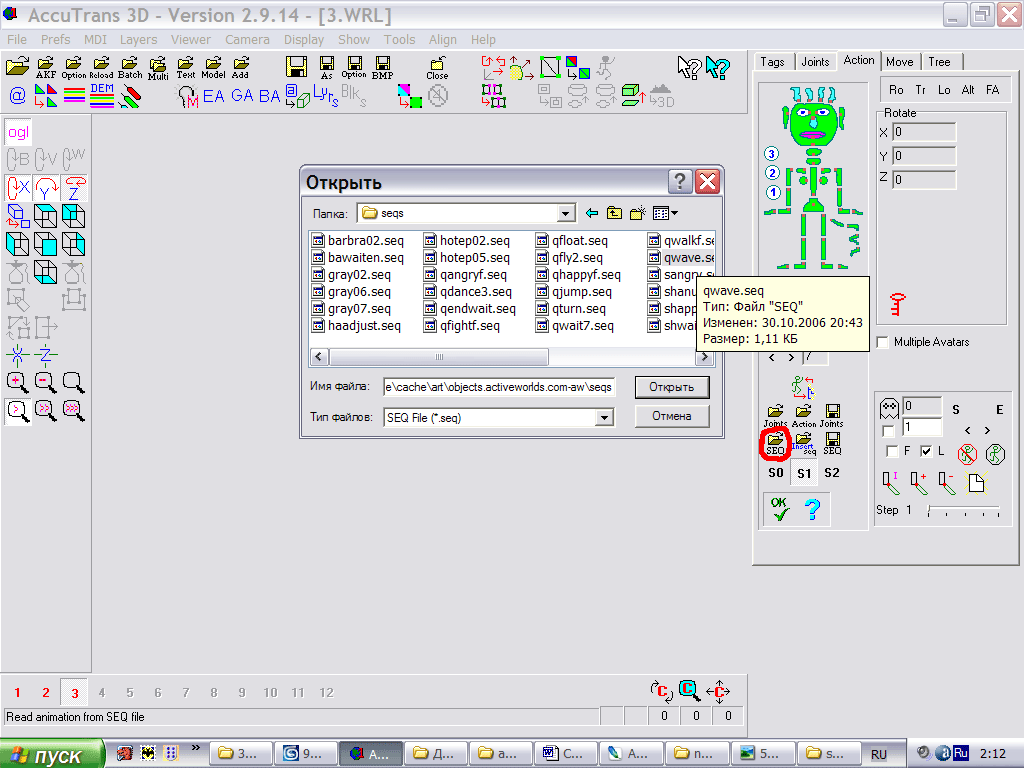The image size is (1024, 768).
Task: Click the EA toolbar icon
Action: pyautogui.click(x=214, y=96)
